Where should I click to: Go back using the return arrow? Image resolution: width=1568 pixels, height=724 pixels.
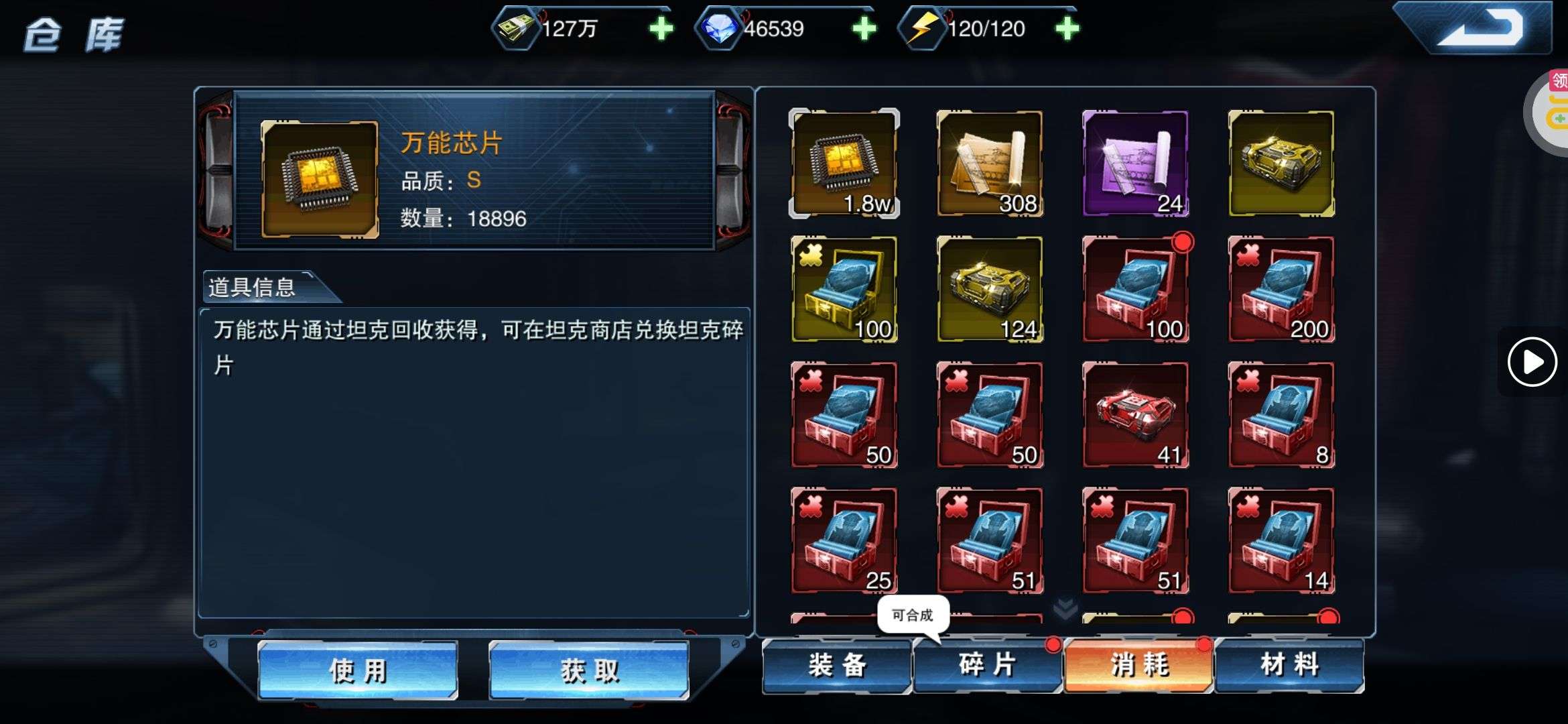coord(1478,28)
